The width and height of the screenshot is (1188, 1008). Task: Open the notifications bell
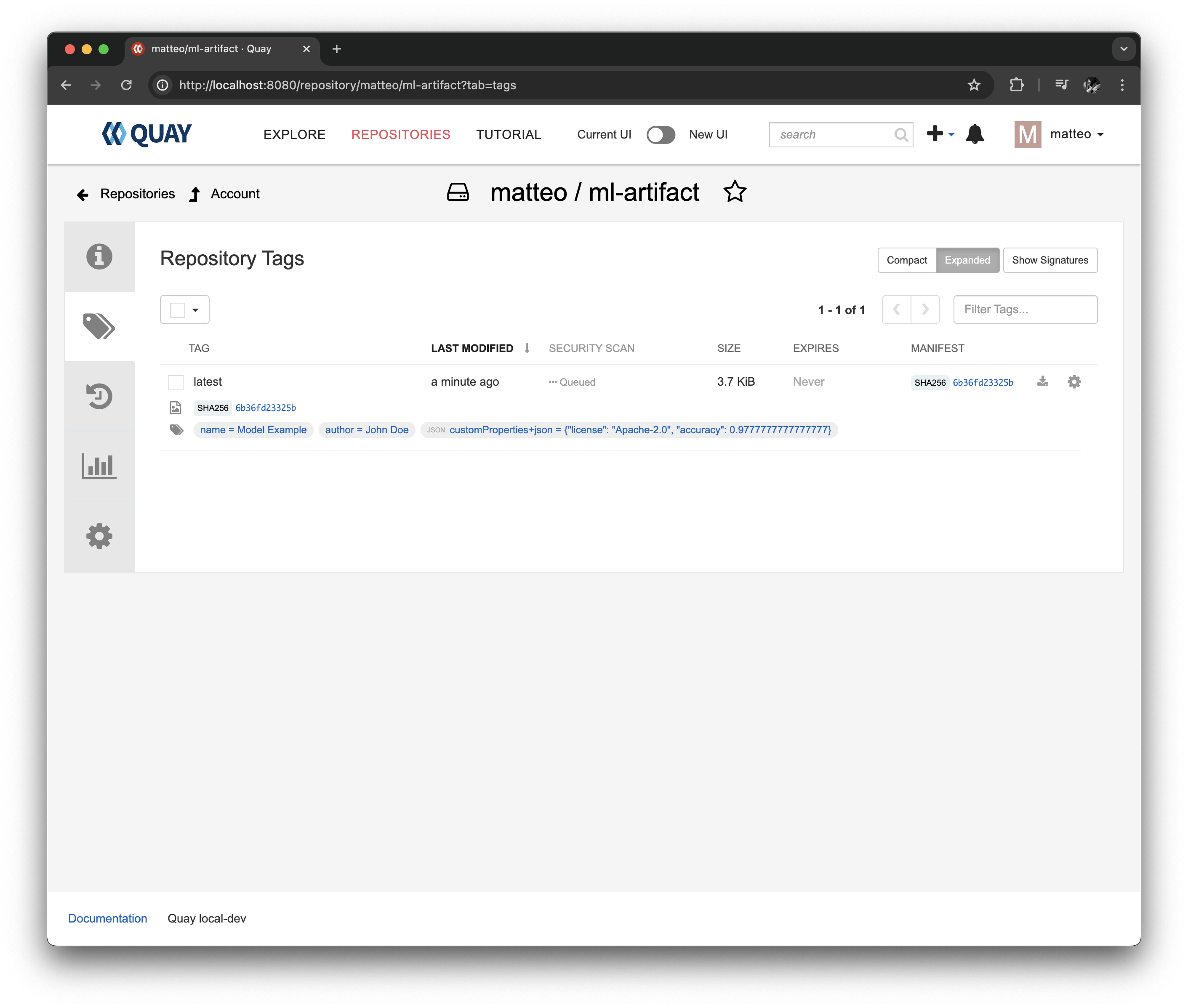[x=975, y=134]
